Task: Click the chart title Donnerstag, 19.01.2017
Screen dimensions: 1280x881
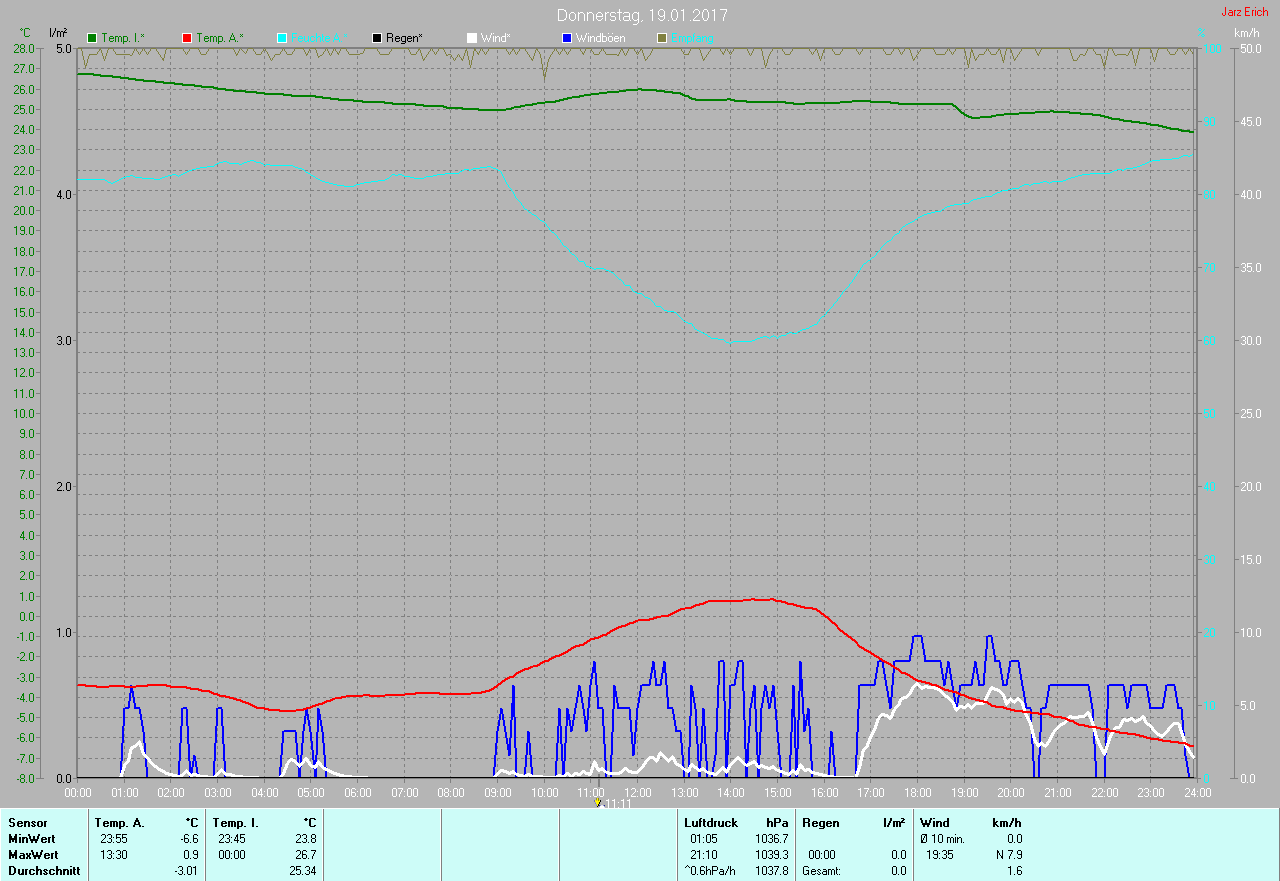Action: tap(642, 16)
